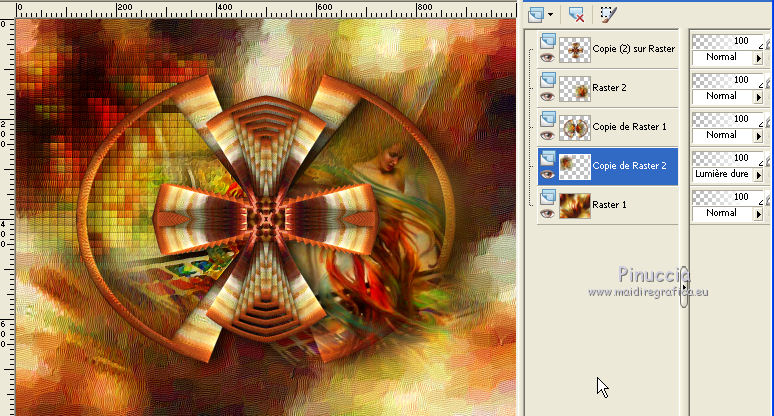Click the layers palette splitter handle
The width and height of the screenshot is (774, 416).
[x=684, y=287]
